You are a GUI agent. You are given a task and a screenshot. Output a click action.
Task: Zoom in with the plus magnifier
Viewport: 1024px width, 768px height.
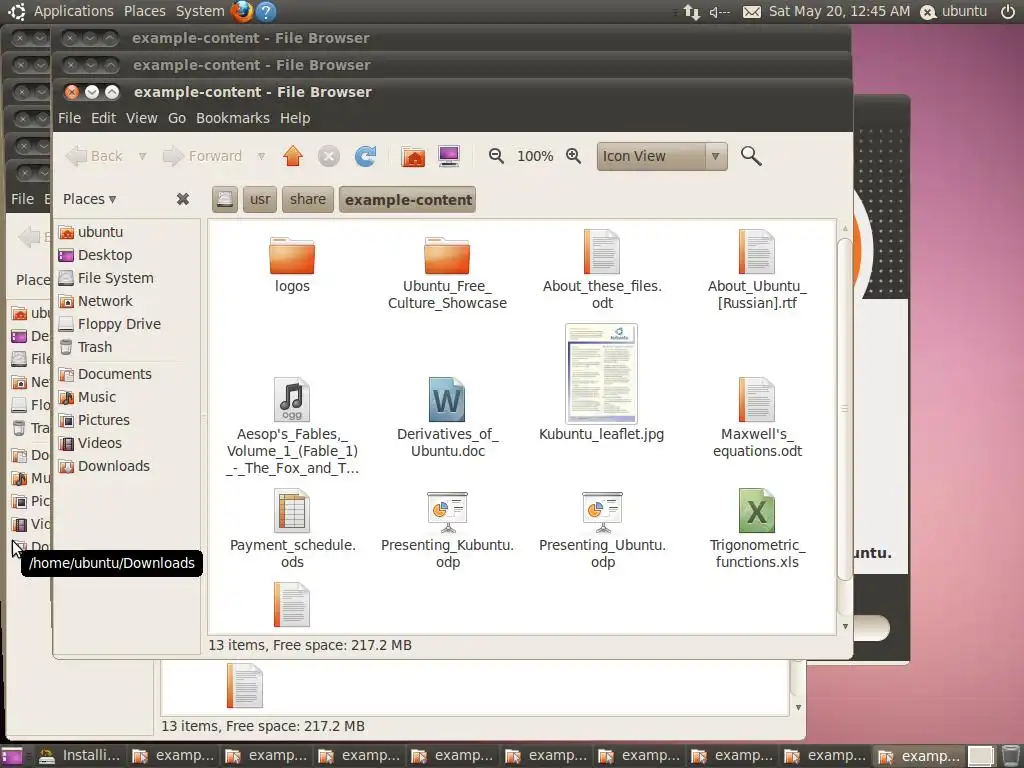573,156
